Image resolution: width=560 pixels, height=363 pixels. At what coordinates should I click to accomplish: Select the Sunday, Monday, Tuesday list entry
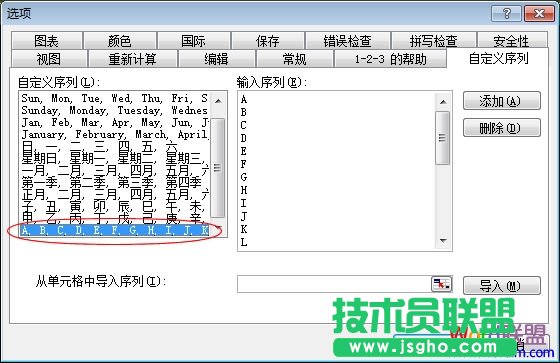(115, 110)
